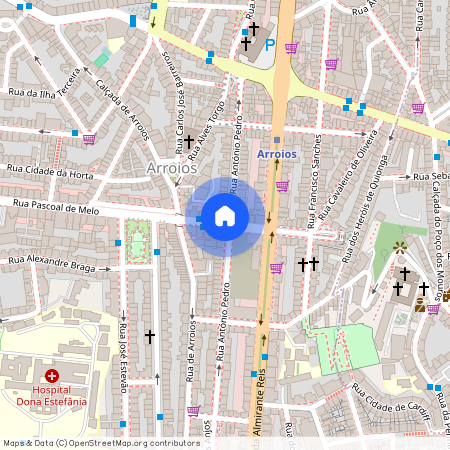Click the shopping cart icon below Arroios metro label
Screen dimensions: 450x450
[283, 186]
